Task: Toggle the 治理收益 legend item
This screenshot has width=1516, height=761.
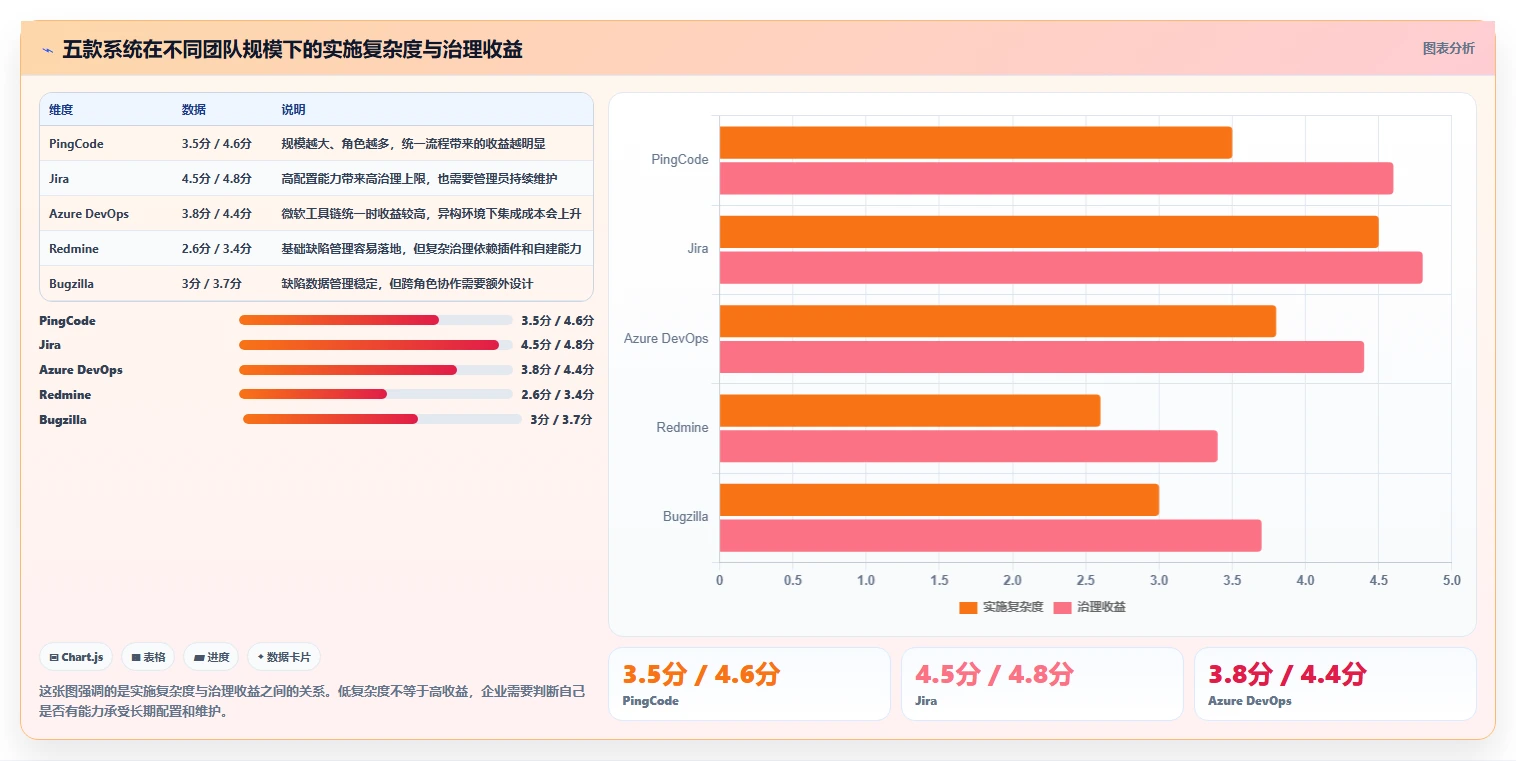Action: pos(1090,607)
